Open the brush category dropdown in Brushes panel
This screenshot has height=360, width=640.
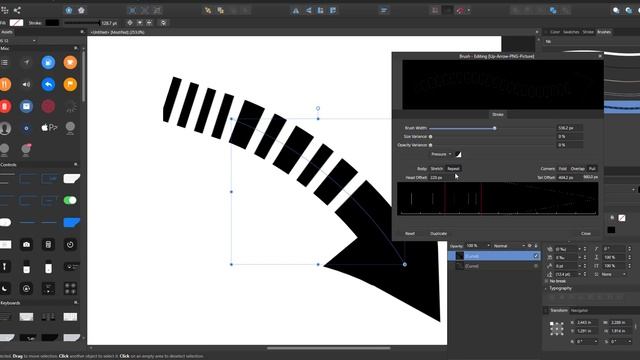point(592,42)
